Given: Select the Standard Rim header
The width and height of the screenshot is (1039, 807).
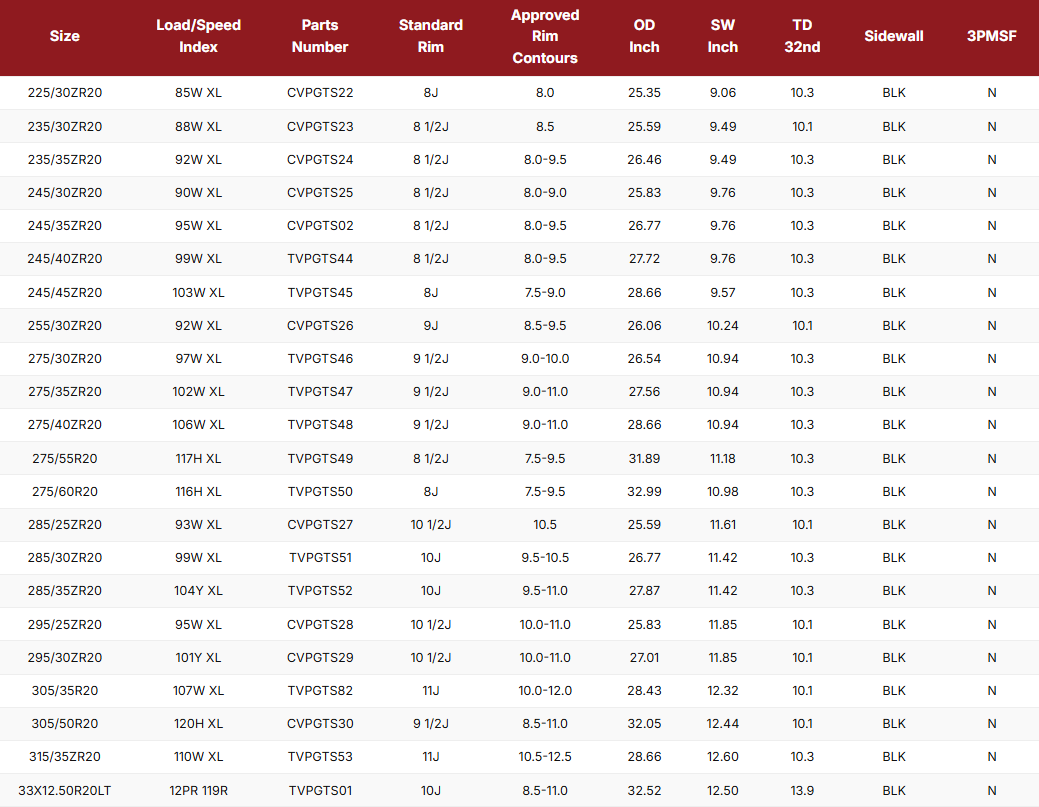Looking at the screenshot, I should tap(430, 36).
